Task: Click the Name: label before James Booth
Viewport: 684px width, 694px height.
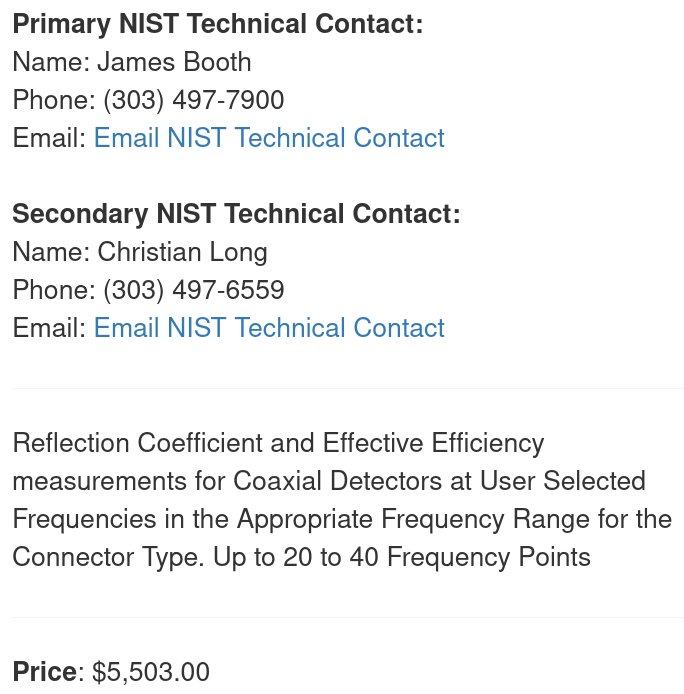Action: [51, 62]
